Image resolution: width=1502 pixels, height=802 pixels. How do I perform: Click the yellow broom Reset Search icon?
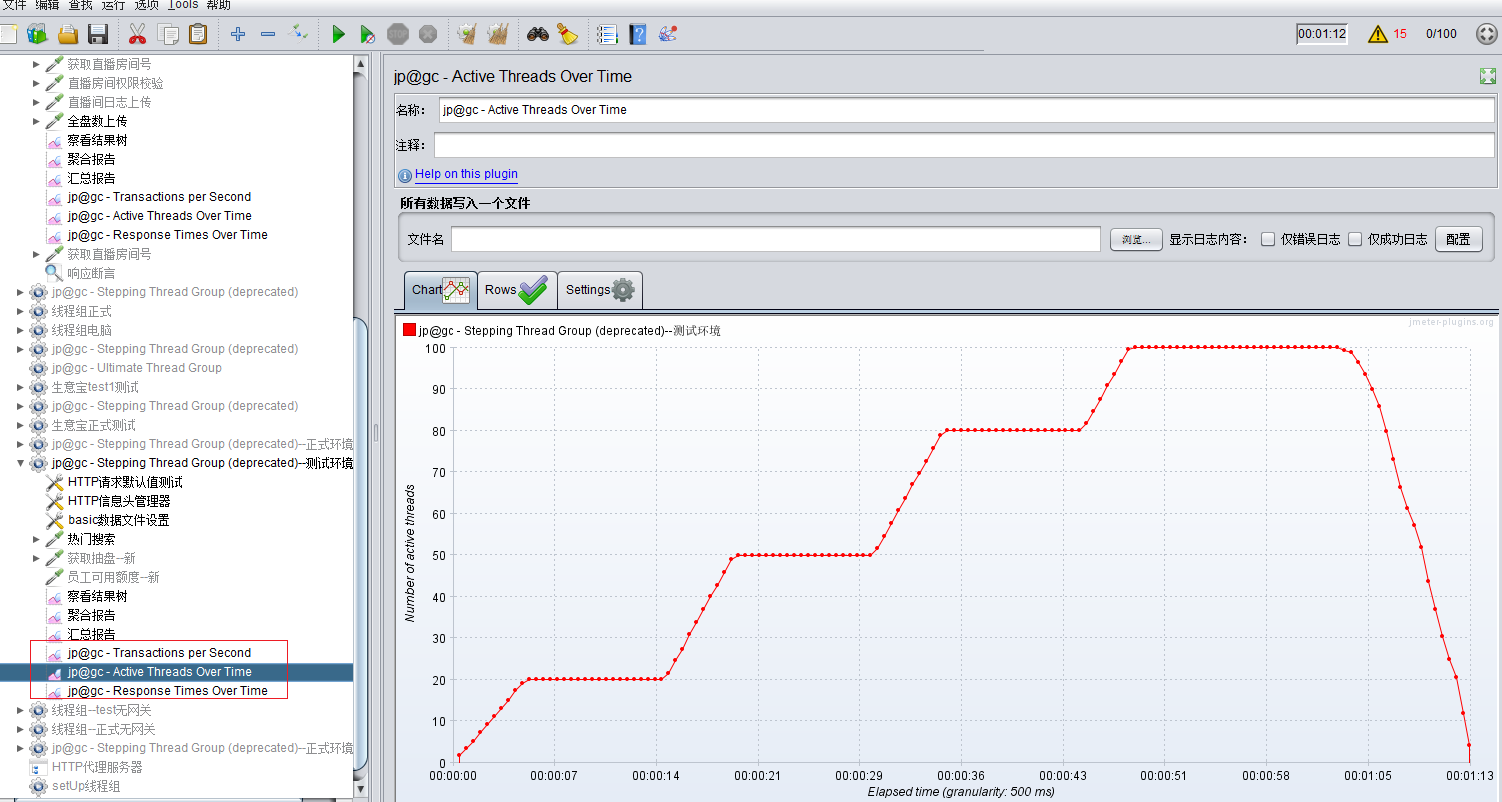568,34
